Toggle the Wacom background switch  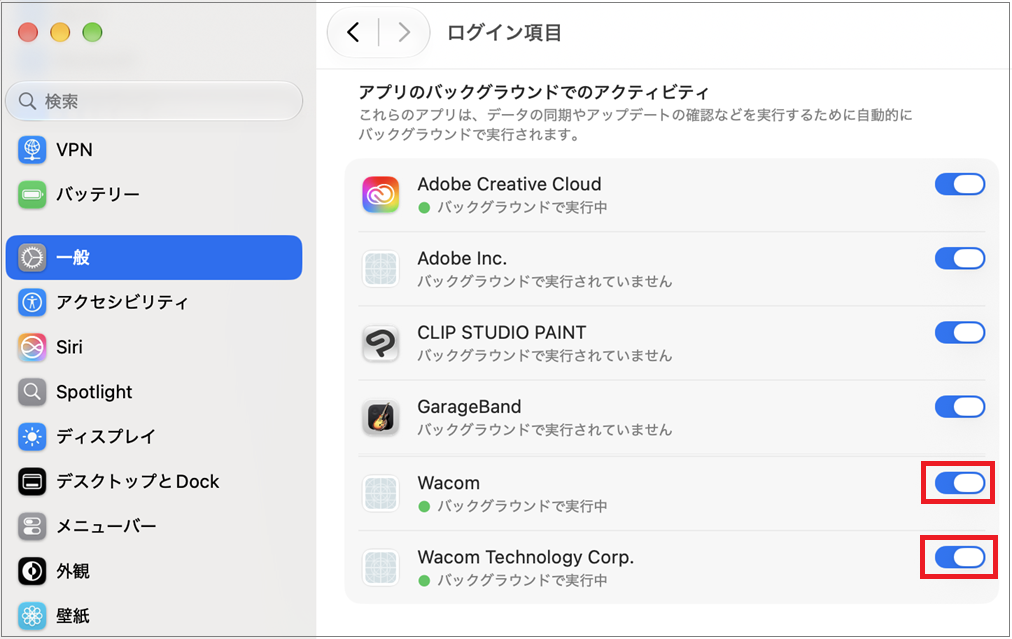960,483
